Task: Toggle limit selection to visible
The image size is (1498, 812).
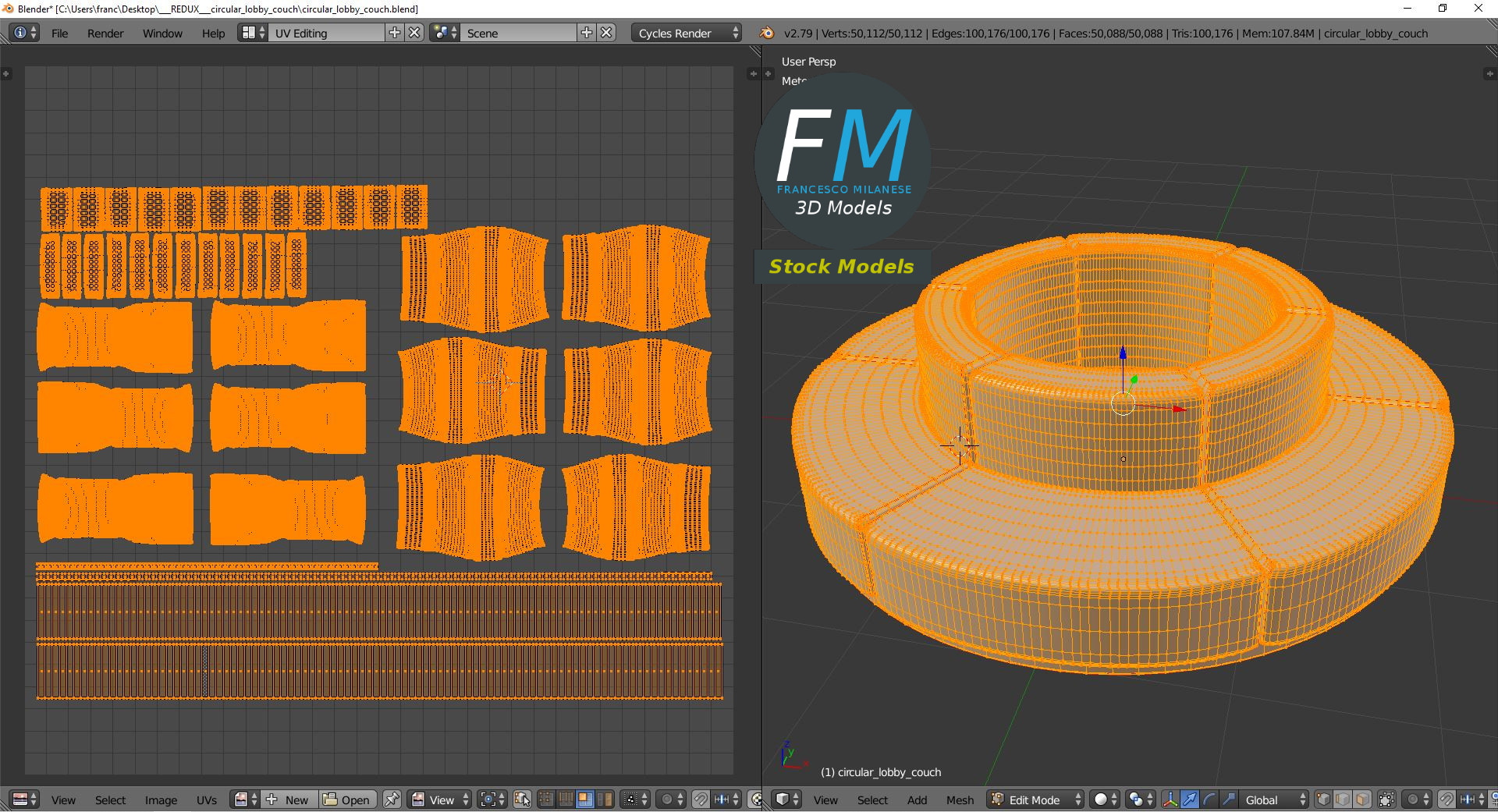Action: click(x=1386, y=800)
